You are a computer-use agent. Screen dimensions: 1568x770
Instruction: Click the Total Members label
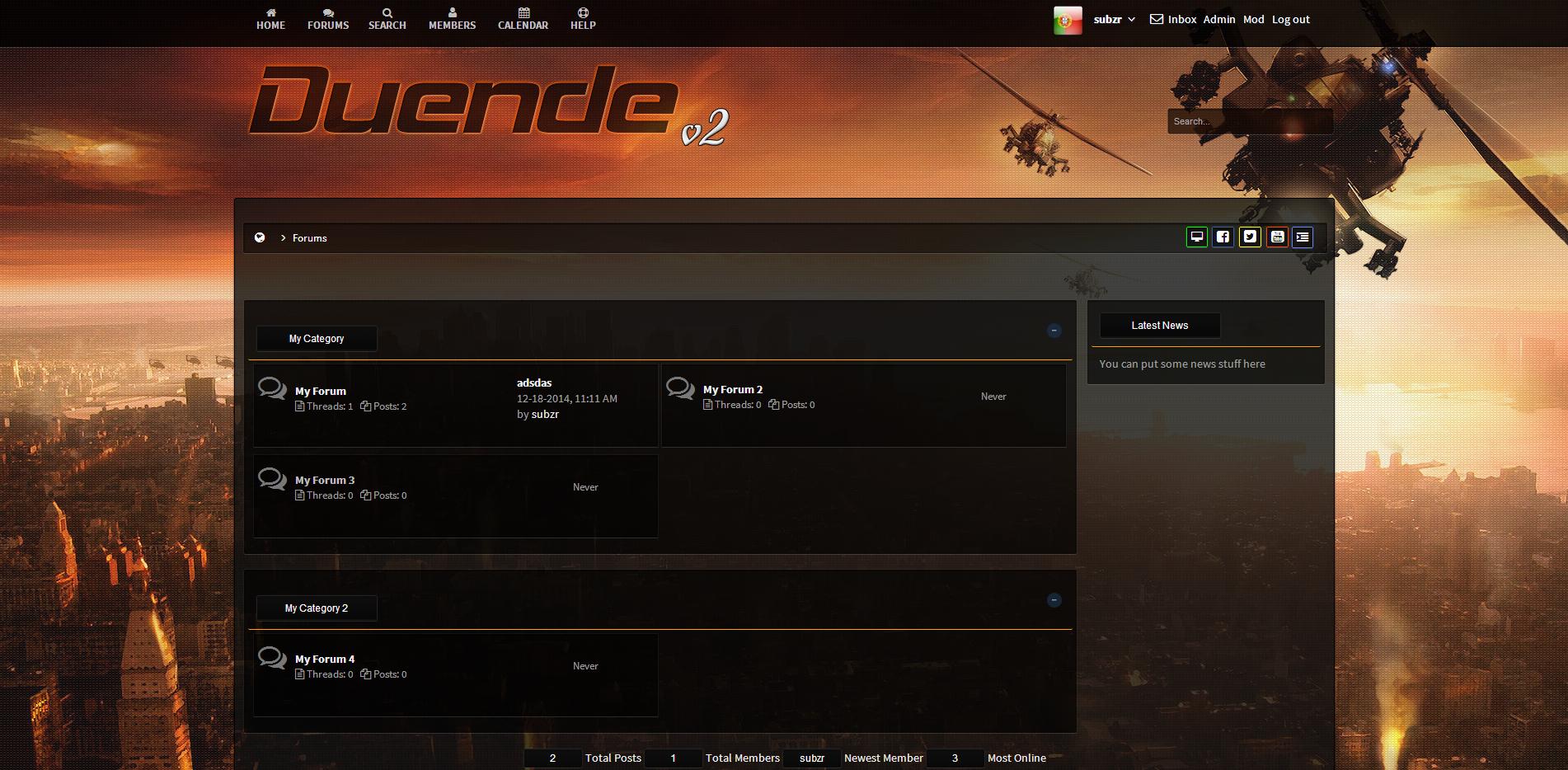[743, 758]
